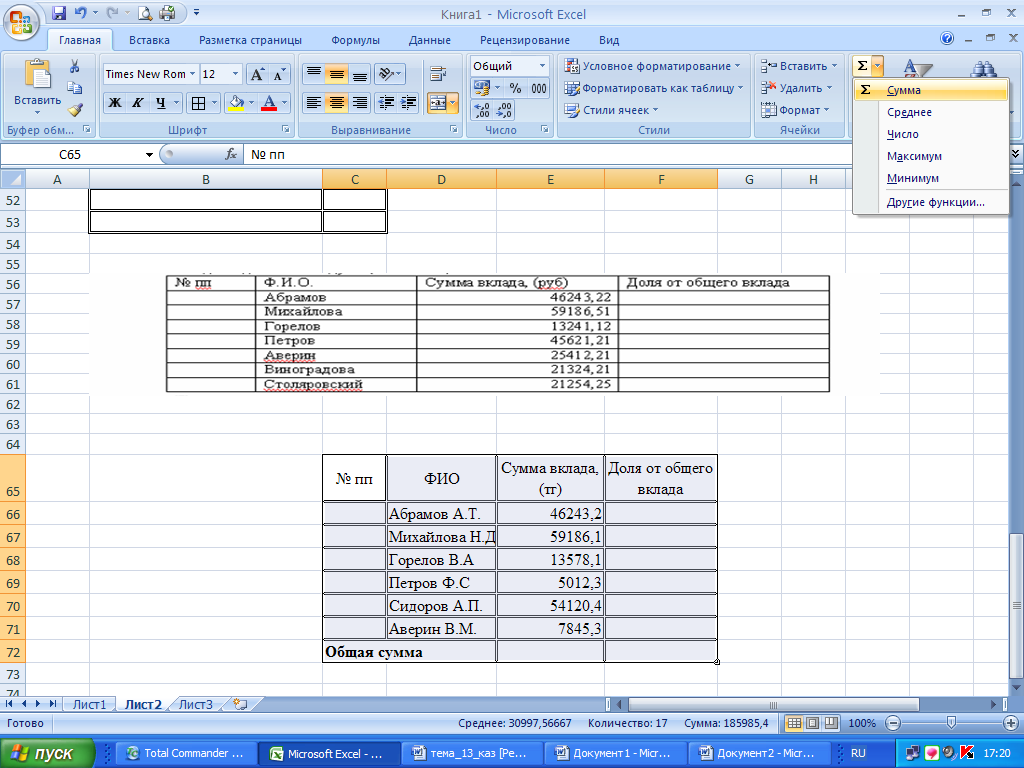Open text orientation options
Image resolution: width=1024 pixels, height=768 pixels.
coord(390,74)
